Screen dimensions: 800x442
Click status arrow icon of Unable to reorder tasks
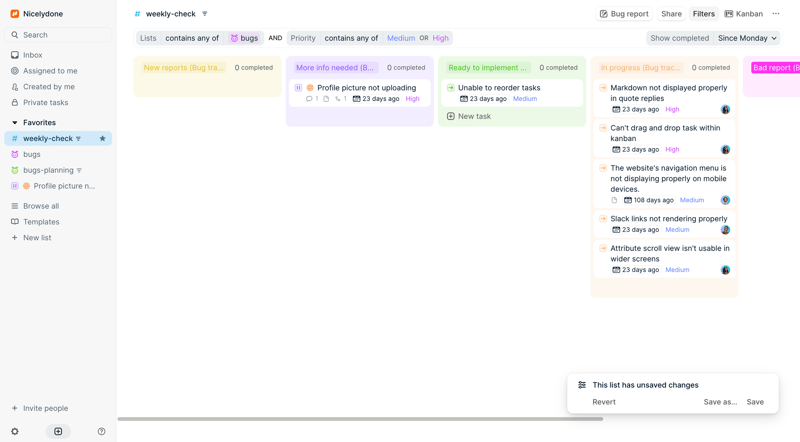click(x=451, y=88)
